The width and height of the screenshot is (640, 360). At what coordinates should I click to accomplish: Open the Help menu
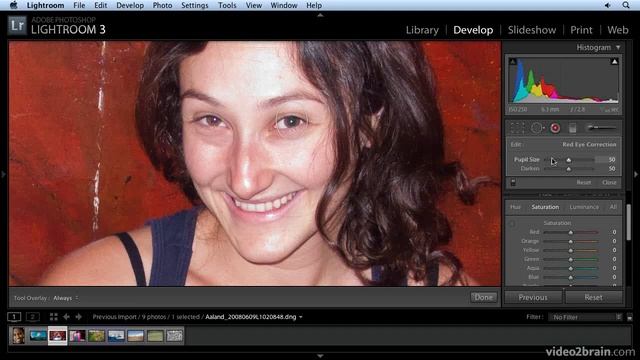click(x=314, y=5)
